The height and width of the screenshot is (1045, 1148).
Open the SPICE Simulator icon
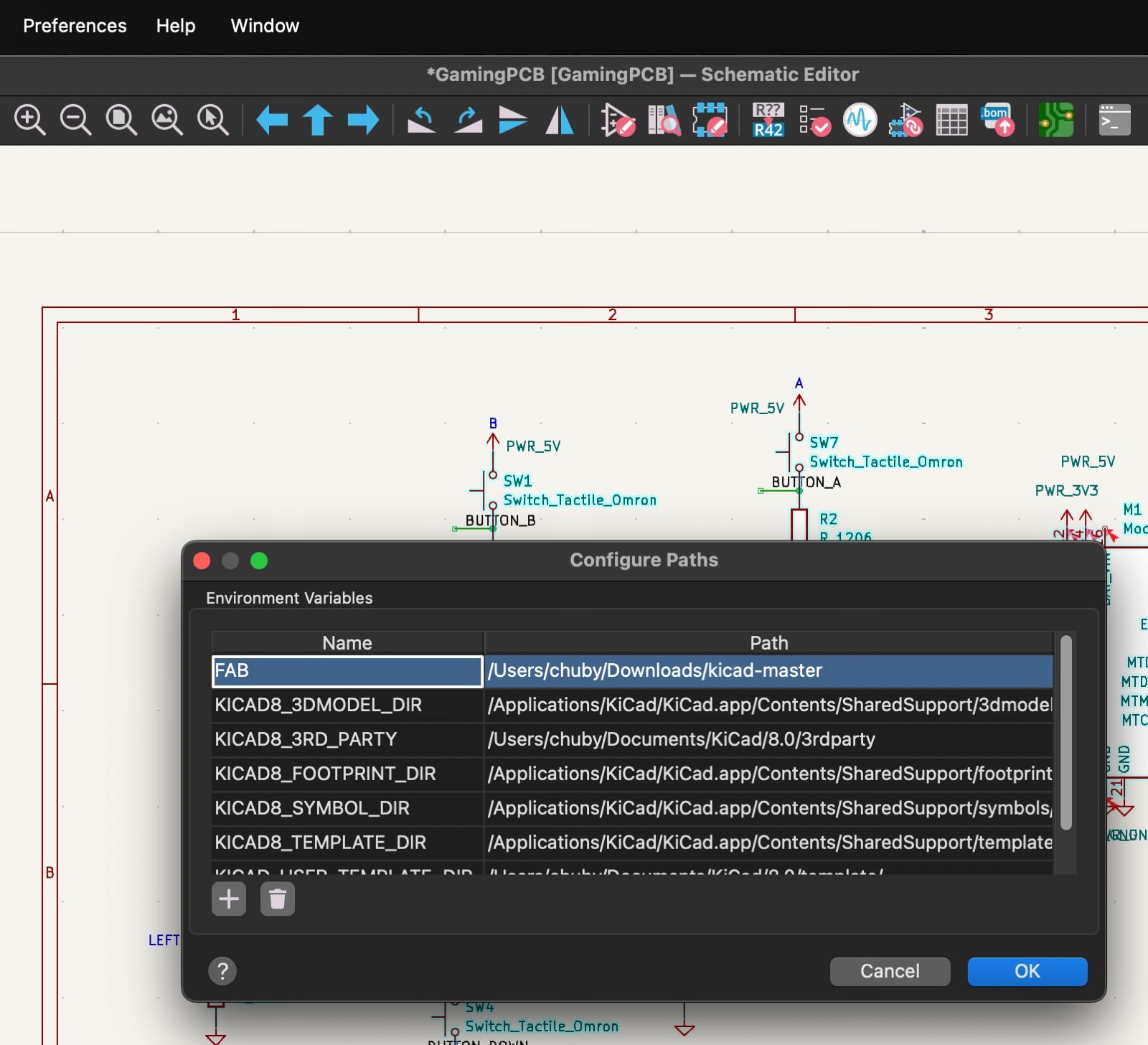pyautogui.click(x=860, y=120)
